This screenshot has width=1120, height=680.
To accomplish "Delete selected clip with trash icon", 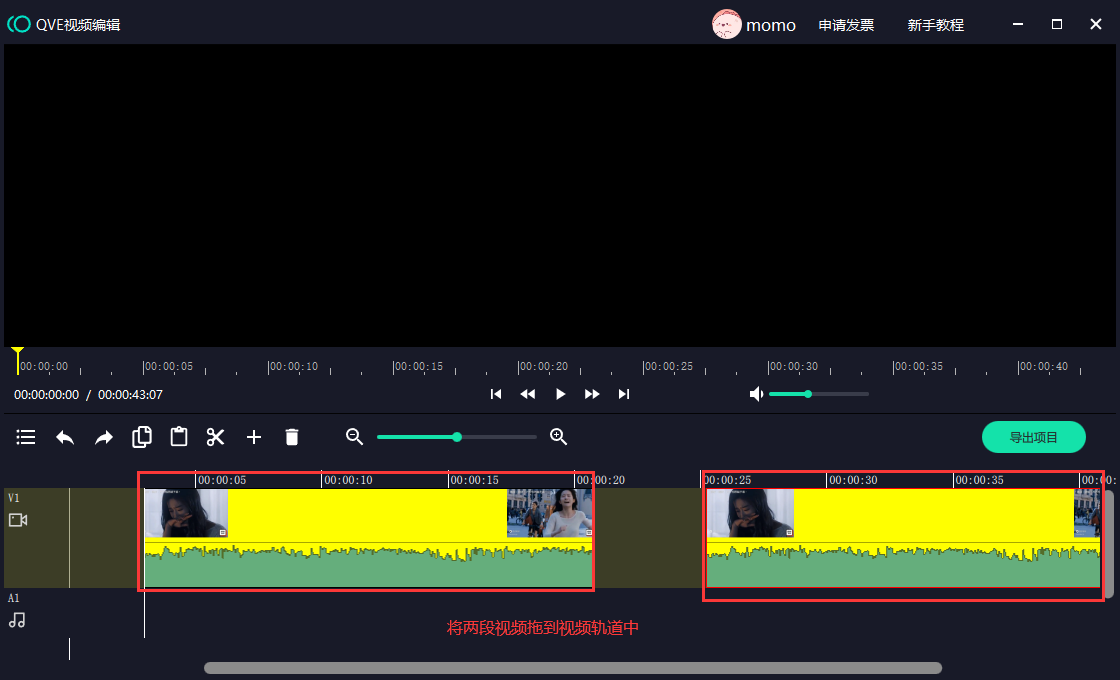I will pos(292,437).
